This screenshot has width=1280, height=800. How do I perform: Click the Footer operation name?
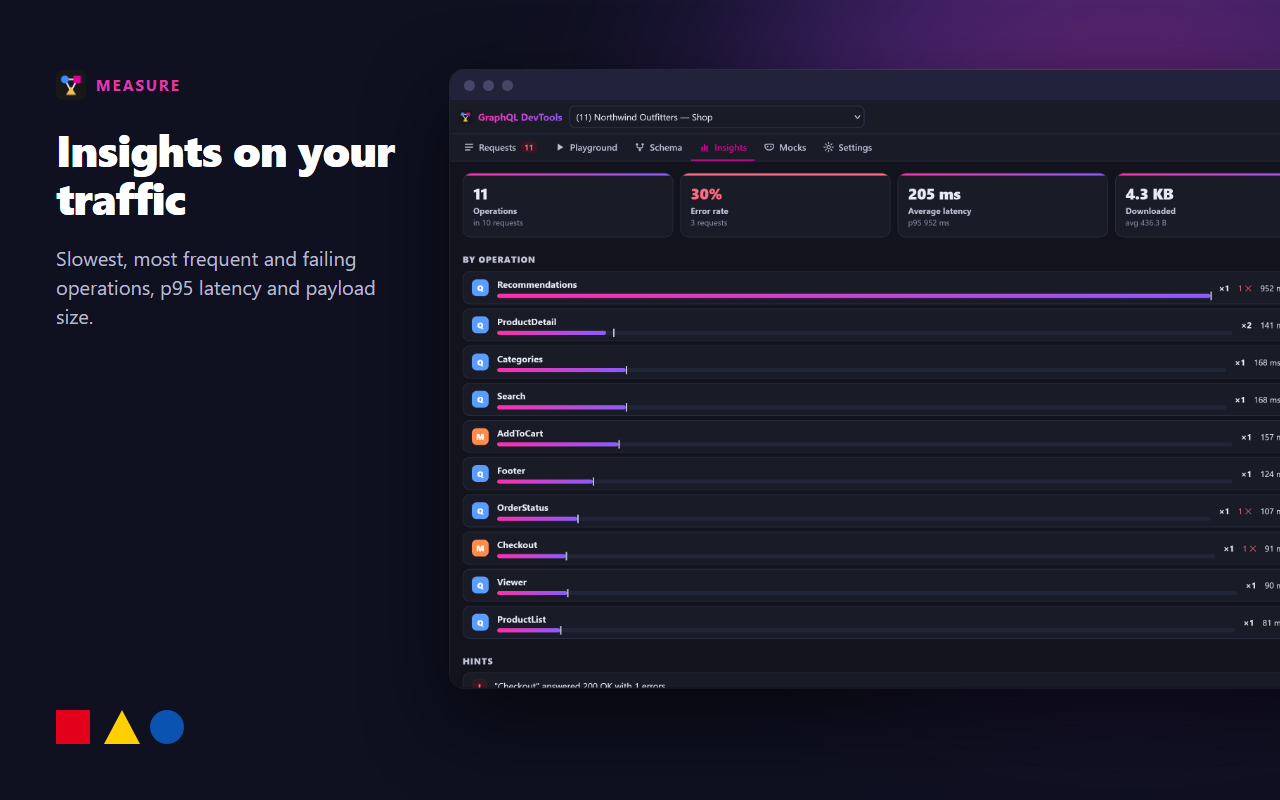(511, 470)
